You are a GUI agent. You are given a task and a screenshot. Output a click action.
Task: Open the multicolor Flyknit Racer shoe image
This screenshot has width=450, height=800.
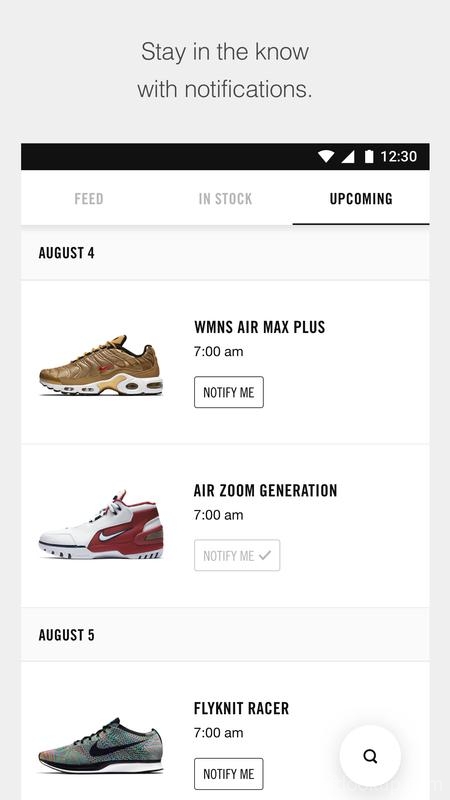101,745
